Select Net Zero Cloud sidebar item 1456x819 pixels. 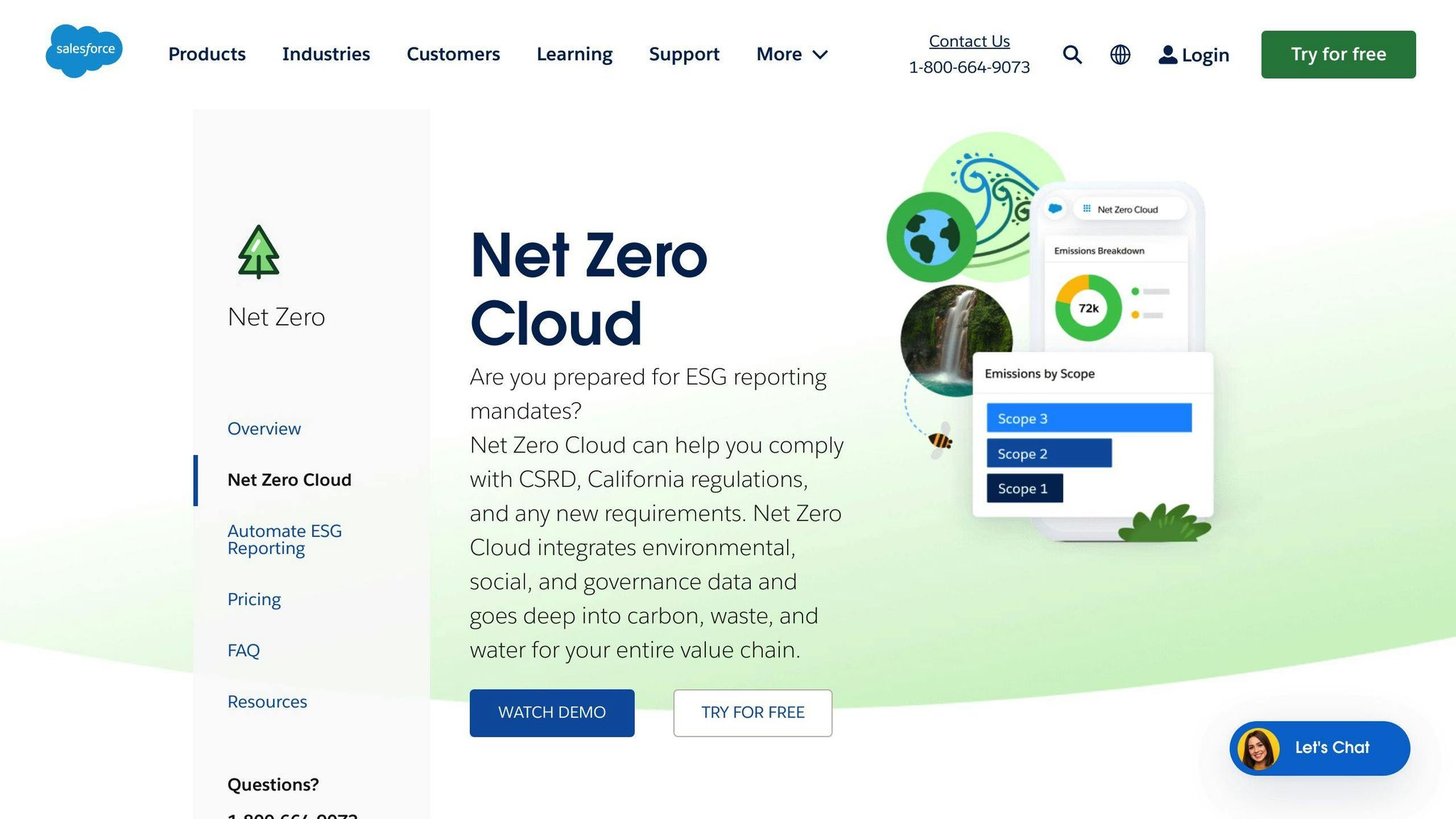[289, 480]
